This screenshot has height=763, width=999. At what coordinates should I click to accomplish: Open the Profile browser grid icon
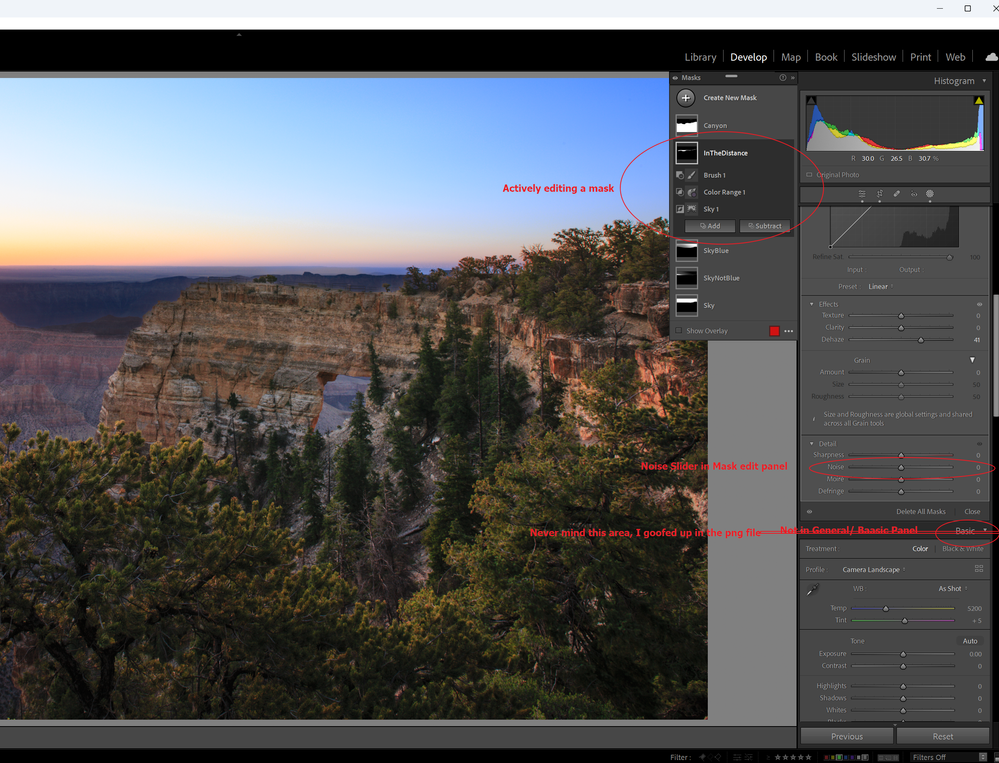(x=979, y=569)
